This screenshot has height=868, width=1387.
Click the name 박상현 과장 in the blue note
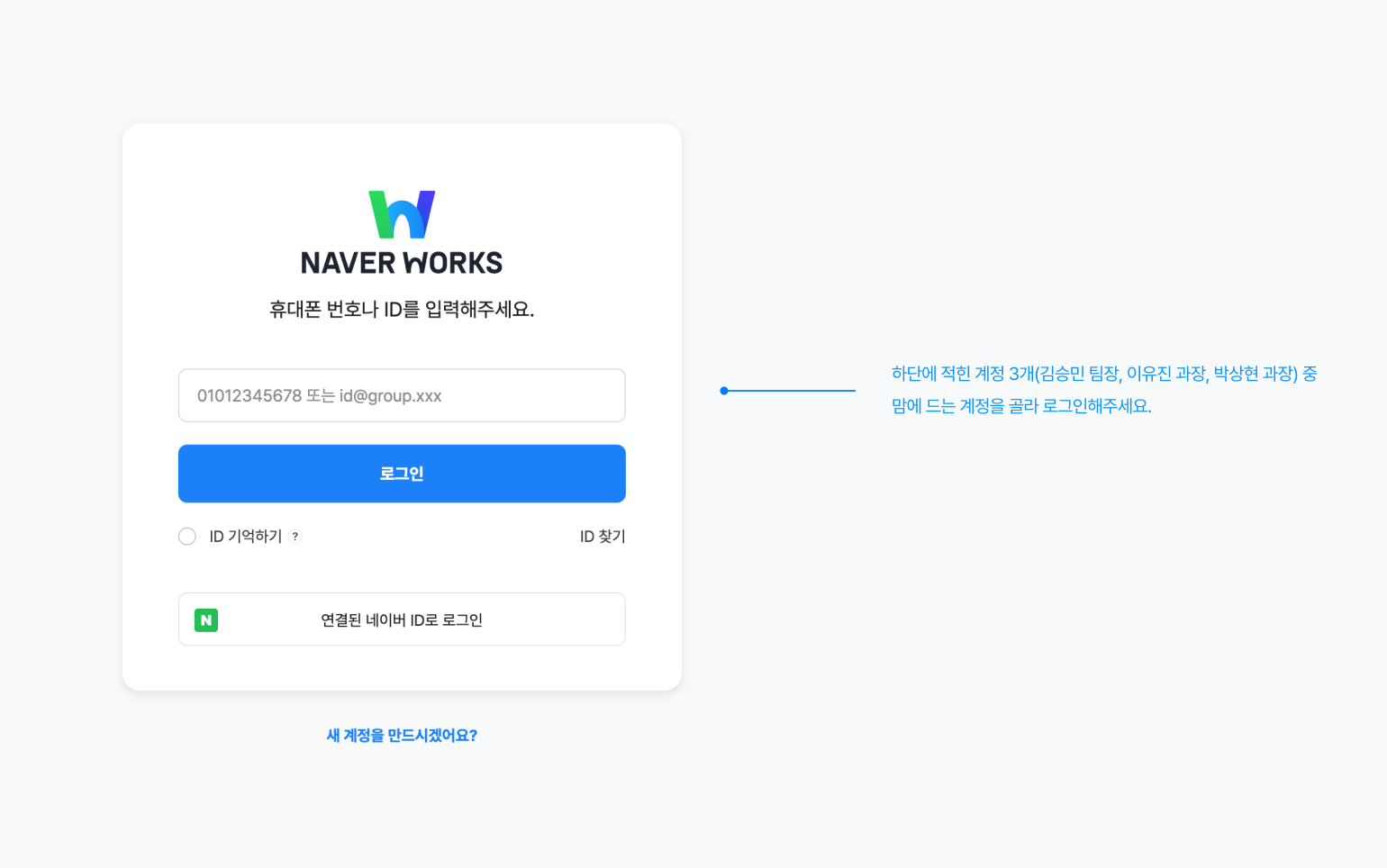[1252, 374]
